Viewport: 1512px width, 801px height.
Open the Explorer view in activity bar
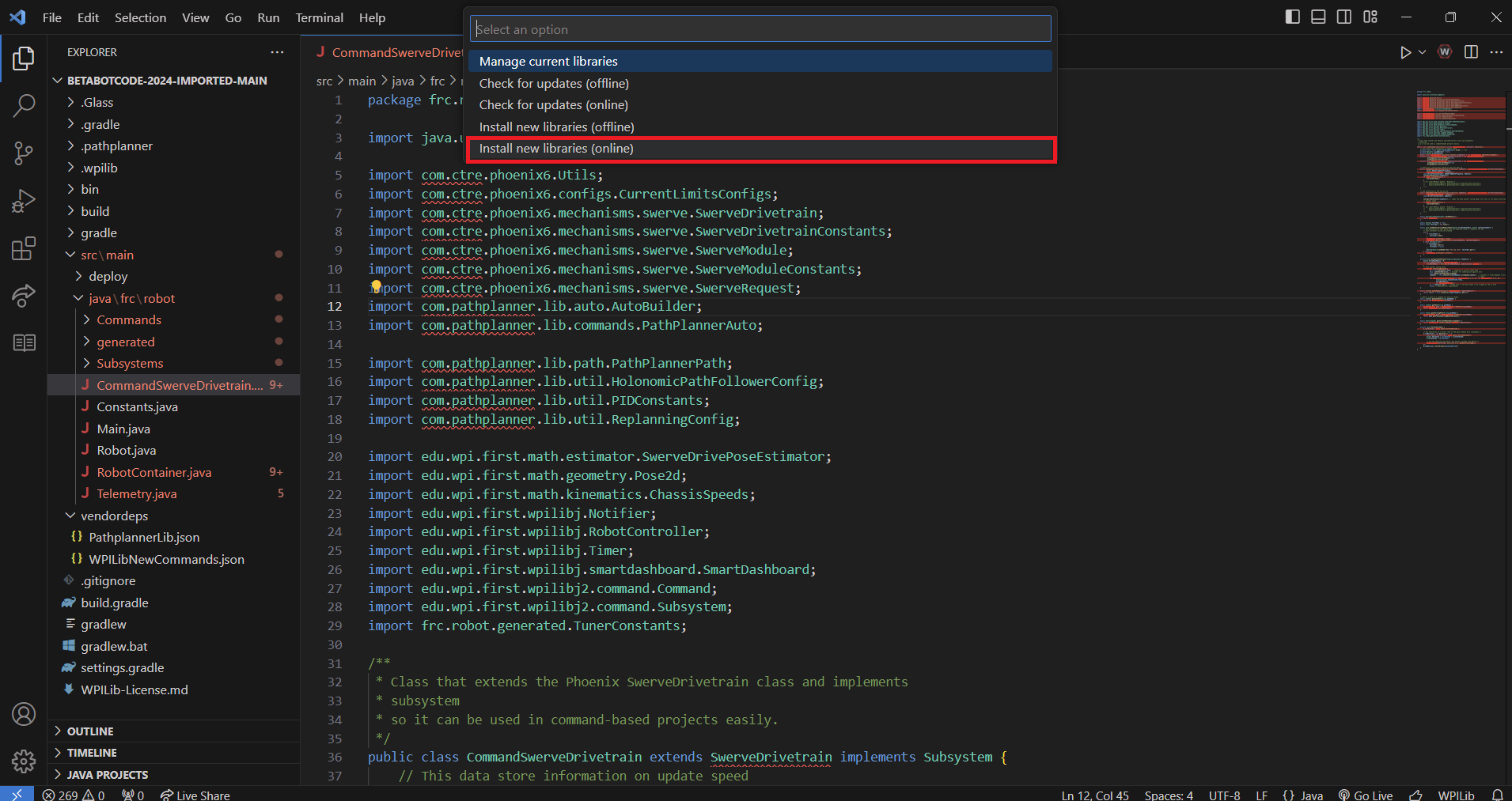24,59
